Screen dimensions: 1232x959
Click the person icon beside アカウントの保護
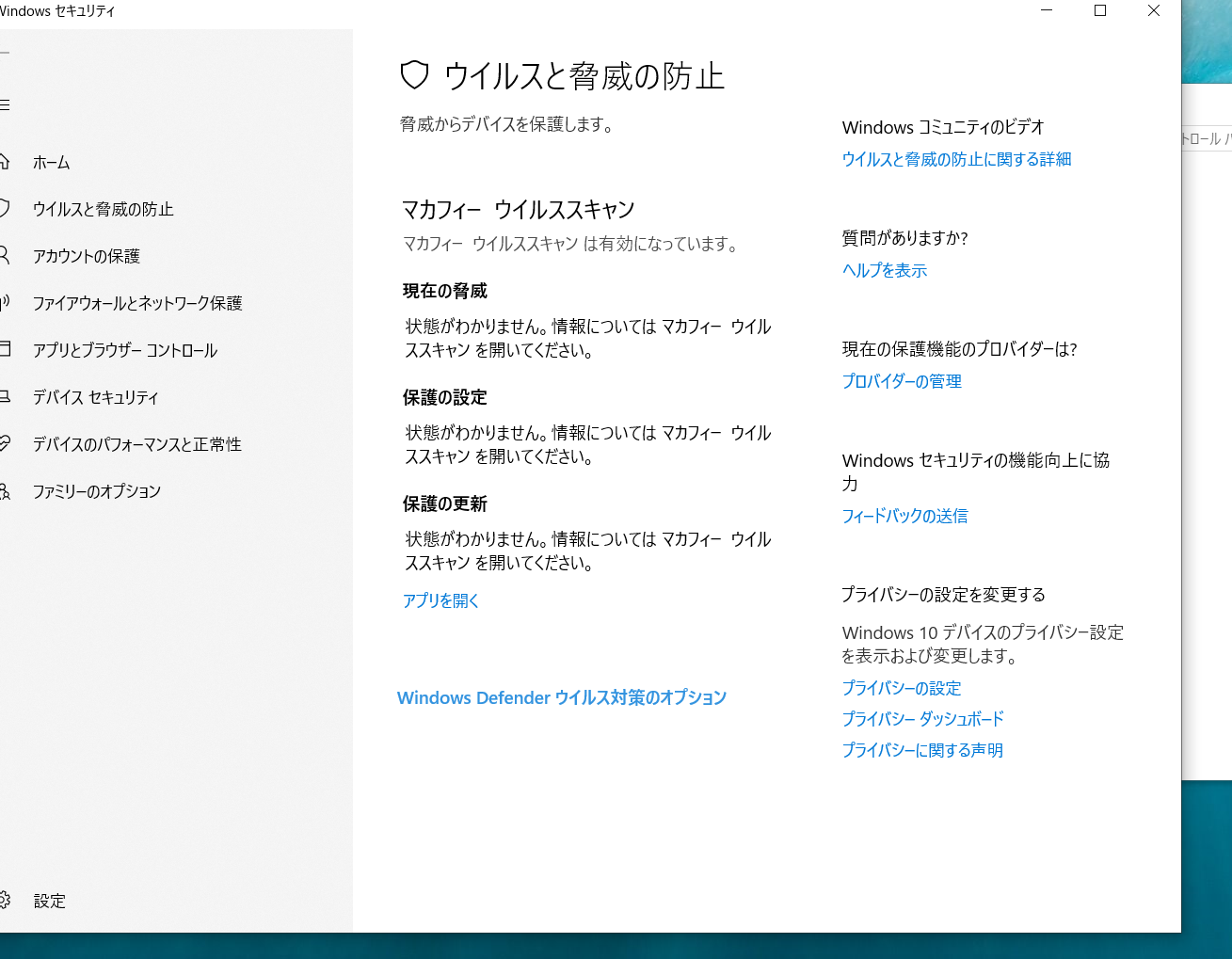point(4,255)
